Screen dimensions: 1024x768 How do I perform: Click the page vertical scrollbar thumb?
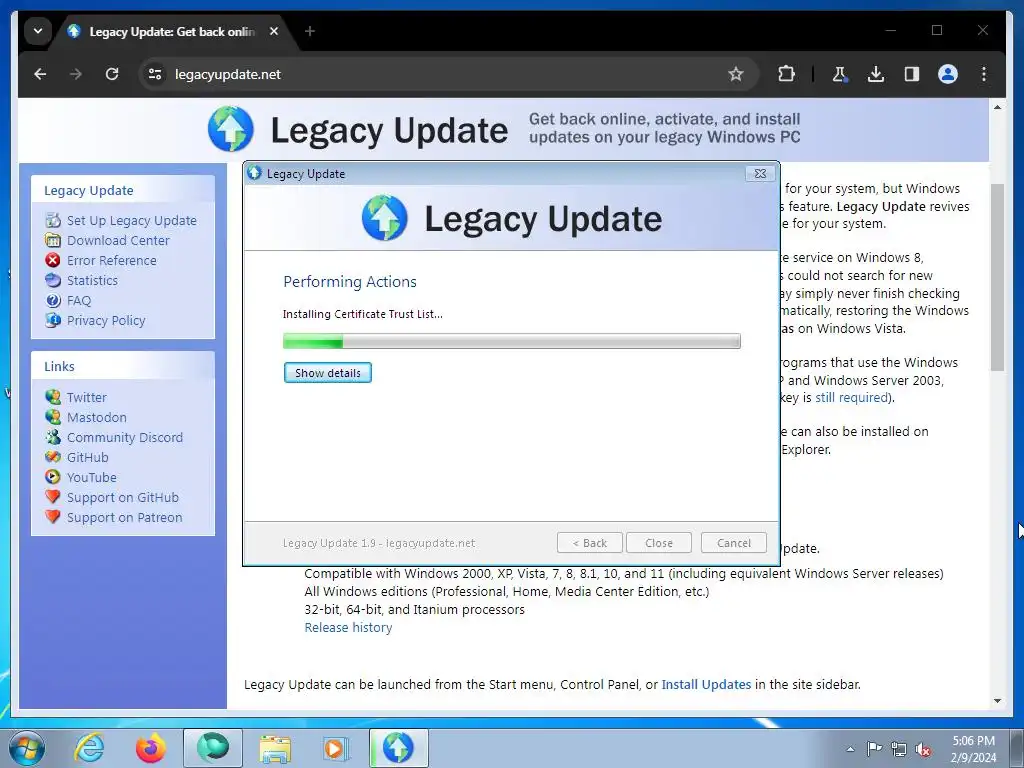tap(997, 278)
